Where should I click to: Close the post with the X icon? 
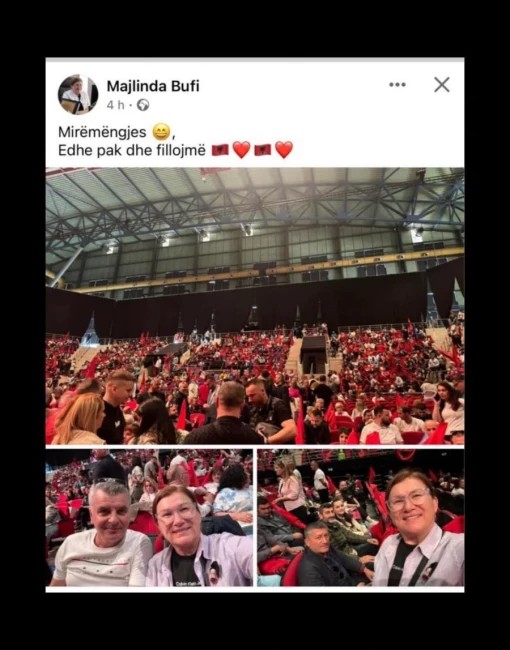(x=442, y=85)
